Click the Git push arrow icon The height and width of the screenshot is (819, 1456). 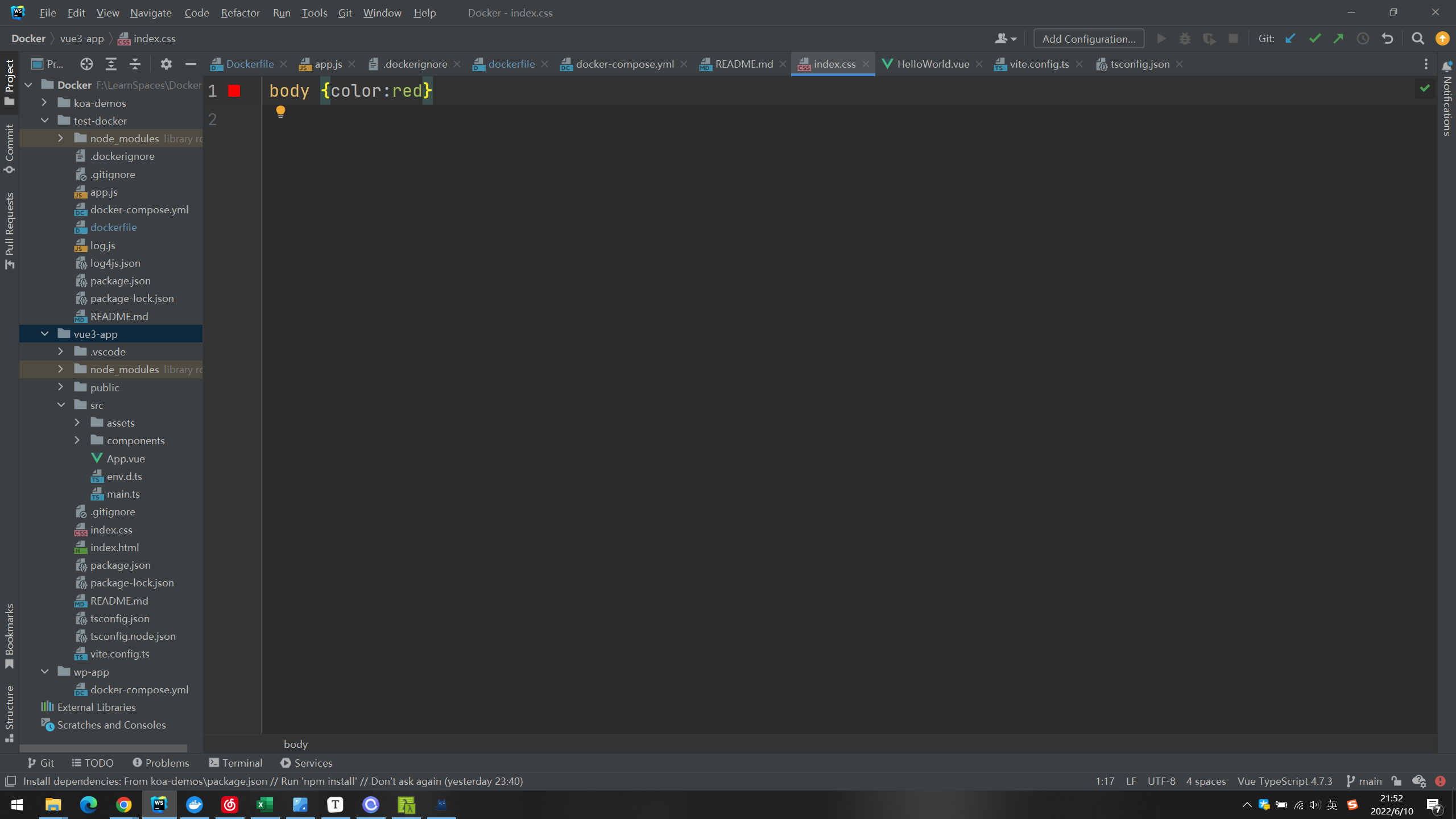click(1338, 39)
